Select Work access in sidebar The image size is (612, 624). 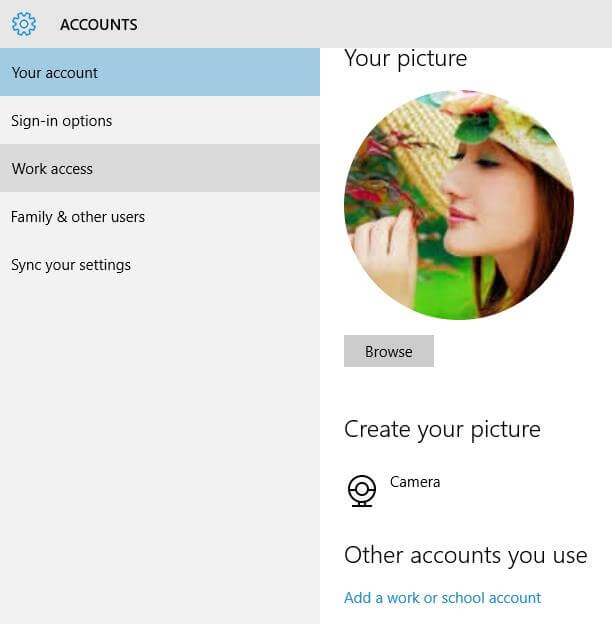tap(160, 169)
